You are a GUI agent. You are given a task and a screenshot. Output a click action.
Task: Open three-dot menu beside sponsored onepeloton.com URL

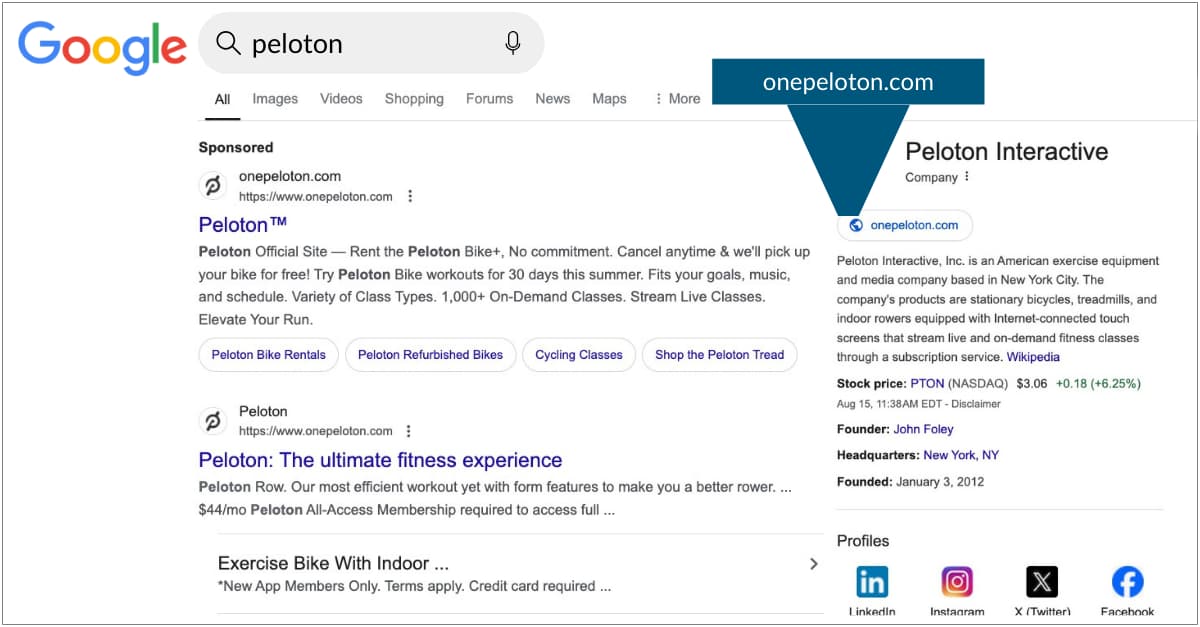pyautogui.click(x=410, y=196)
